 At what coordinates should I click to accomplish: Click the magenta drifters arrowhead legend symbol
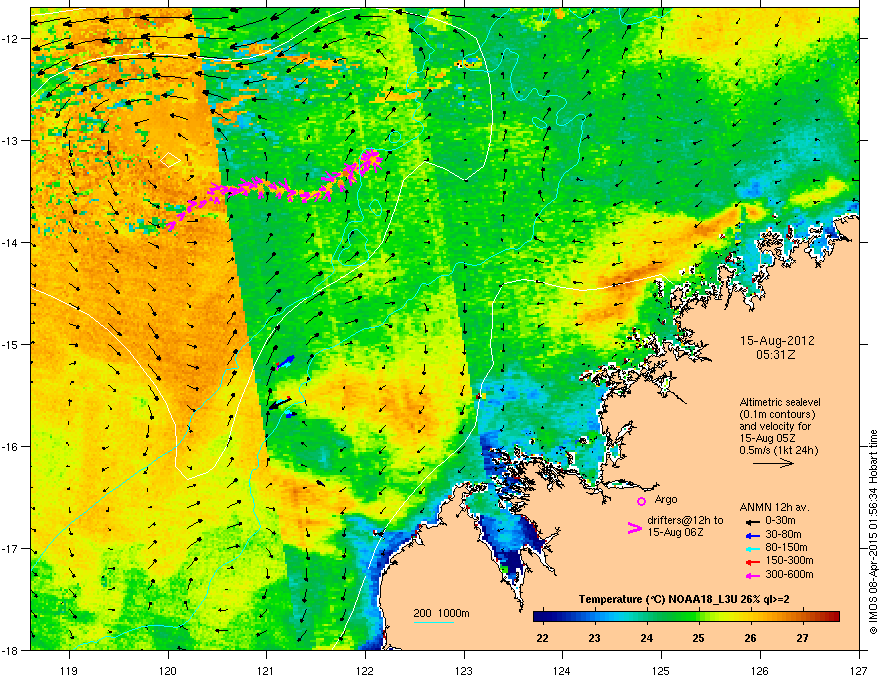pos(634,528)
